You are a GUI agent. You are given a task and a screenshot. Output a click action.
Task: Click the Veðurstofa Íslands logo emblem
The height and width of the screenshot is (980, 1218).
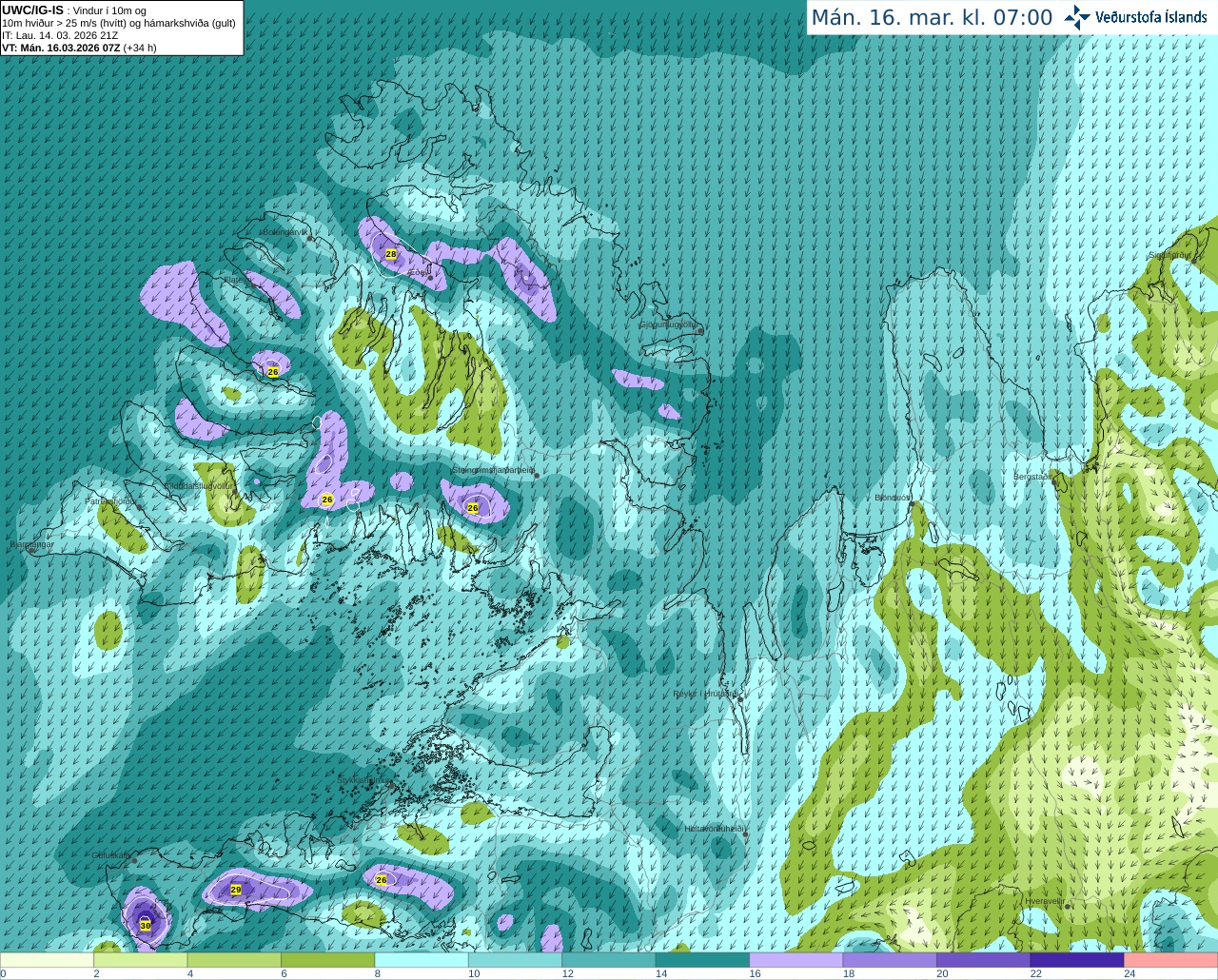[x=1077, y=17]
